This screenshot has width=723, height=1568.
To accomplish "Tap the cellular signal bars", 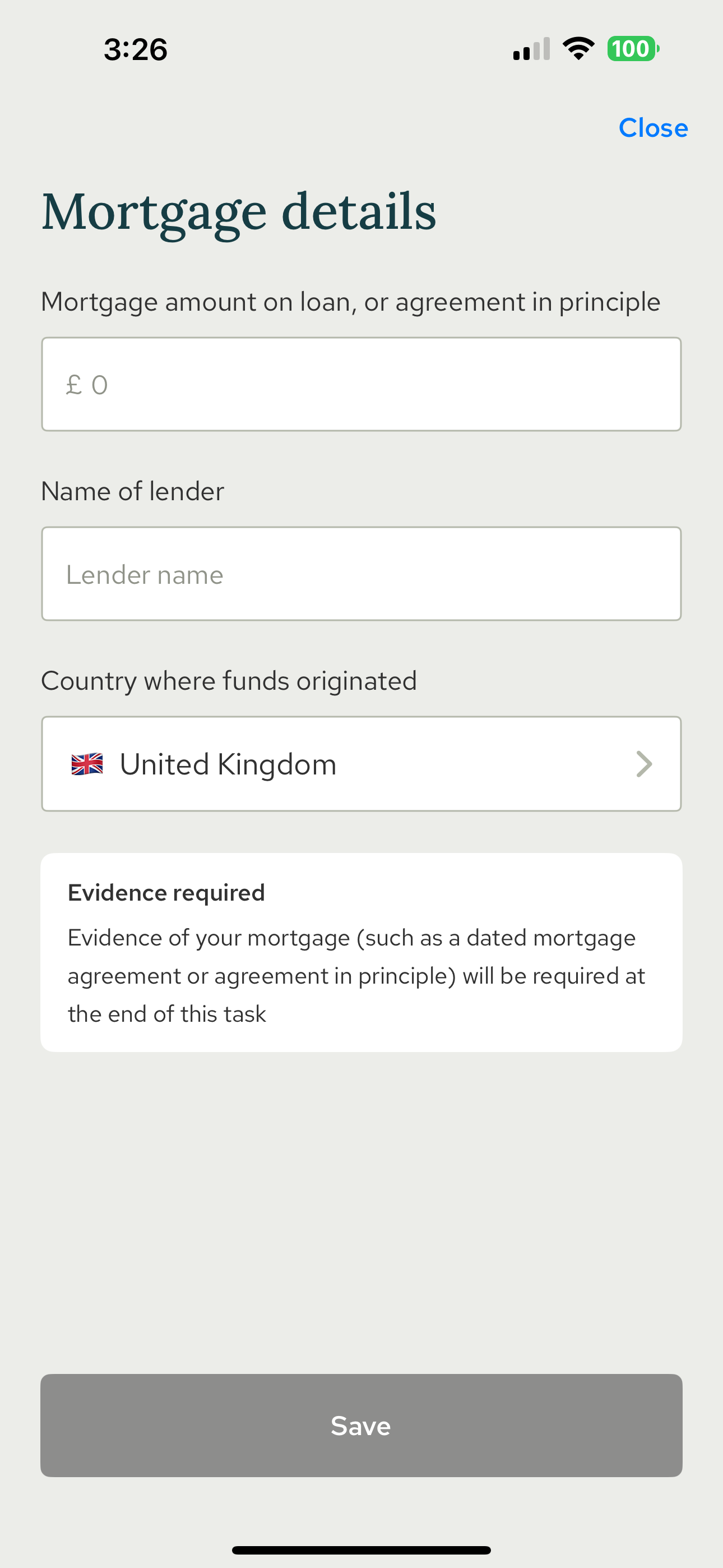I will click(531, 49).
